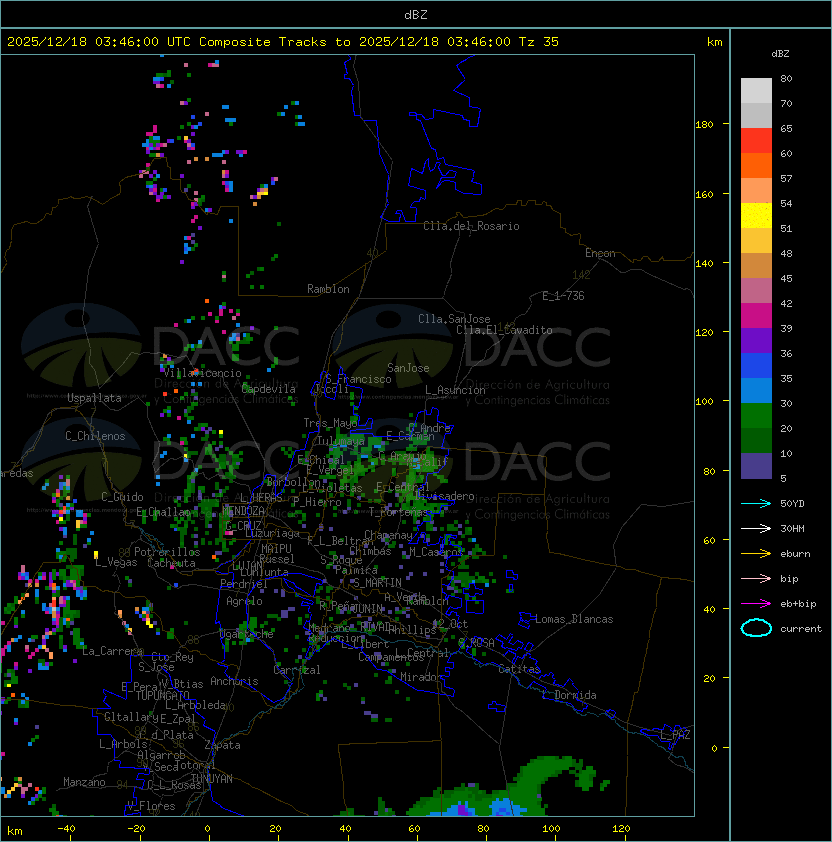Select the slate purple 5-10 dBZ swatch
The width and height of the screenshot is (832, 842).
pyautogui.click(x=756, y=466)
